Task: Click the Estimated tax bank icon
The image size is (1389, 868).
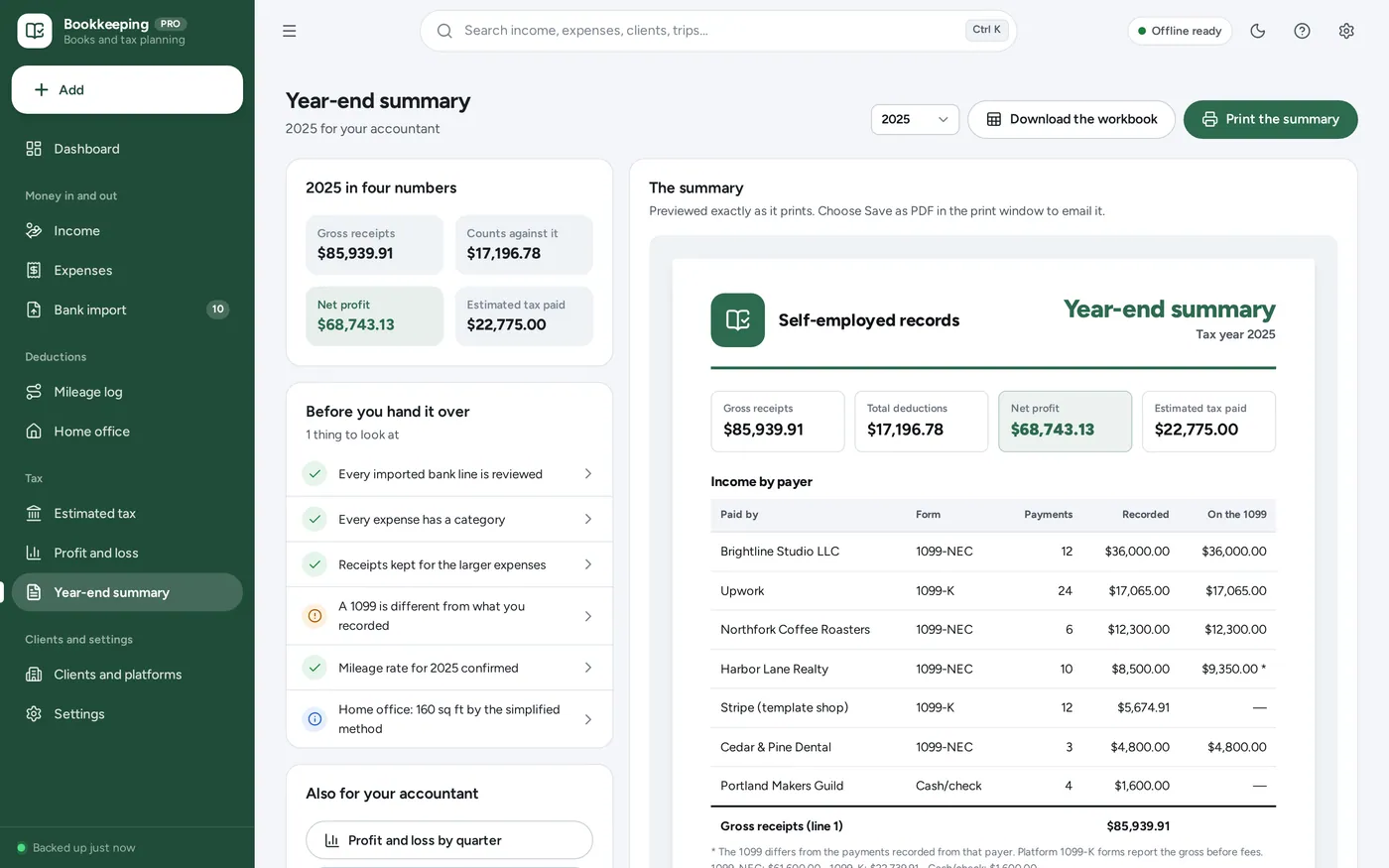Action: coord(34,514)
